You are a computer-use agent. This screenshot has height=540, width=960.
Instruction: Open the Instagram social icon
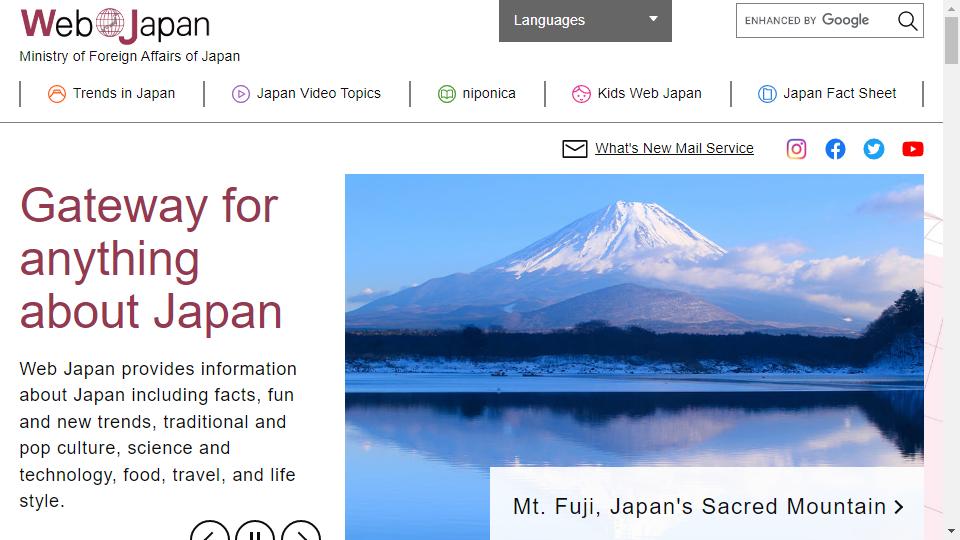click(x=796, y=149)
